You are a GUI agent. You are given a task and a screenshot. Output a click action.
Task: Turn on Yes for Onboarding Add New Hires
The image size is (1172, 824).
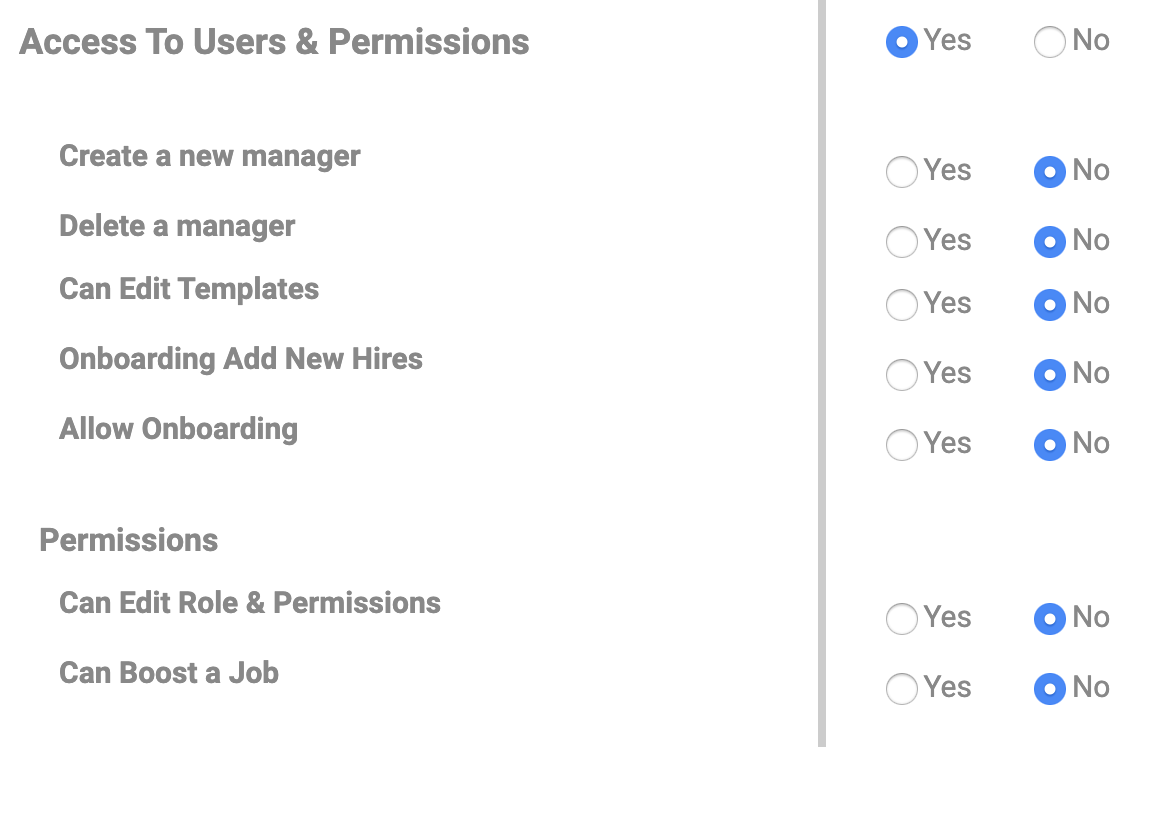(x=902, y=375)
